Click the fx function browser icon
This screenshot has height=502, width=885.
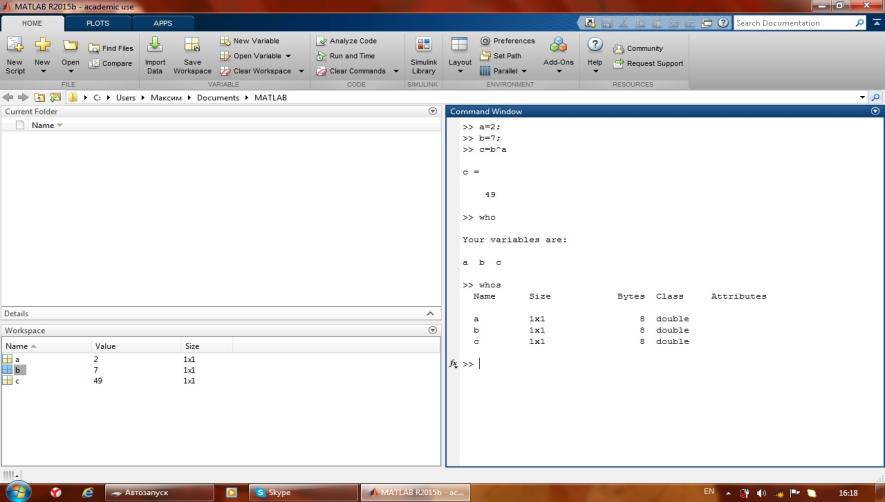453,364
